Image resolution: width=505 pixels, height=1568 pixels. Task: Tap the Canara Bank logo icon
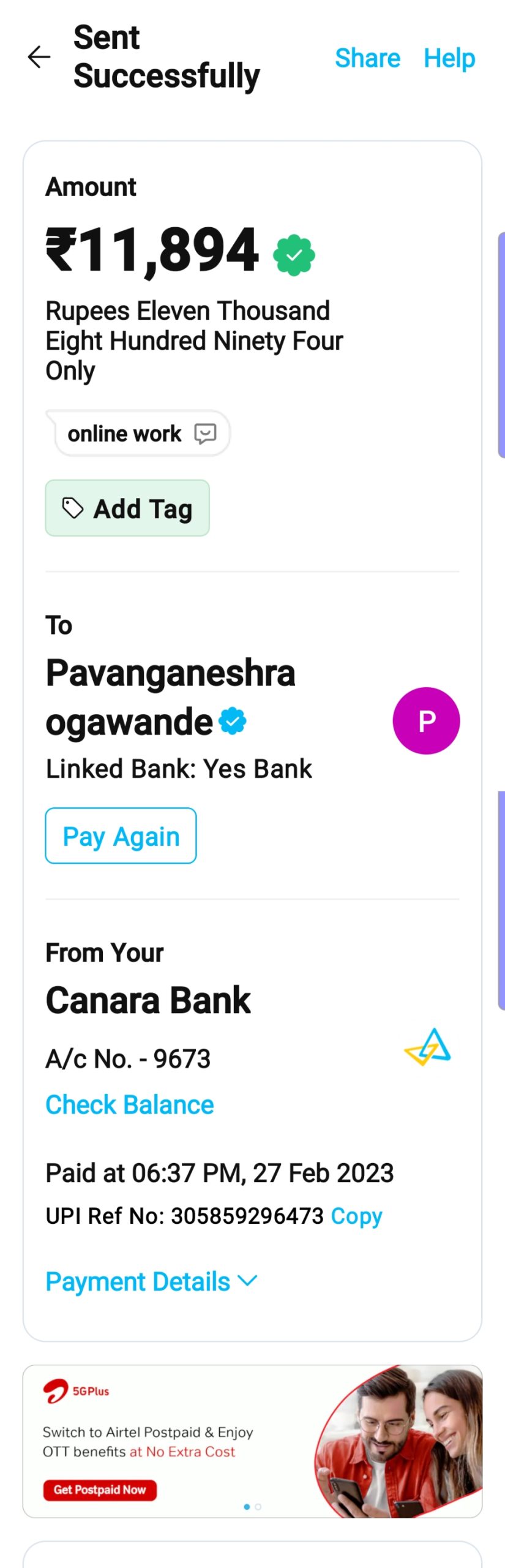pyautogui.click(x=428, y=1047)
